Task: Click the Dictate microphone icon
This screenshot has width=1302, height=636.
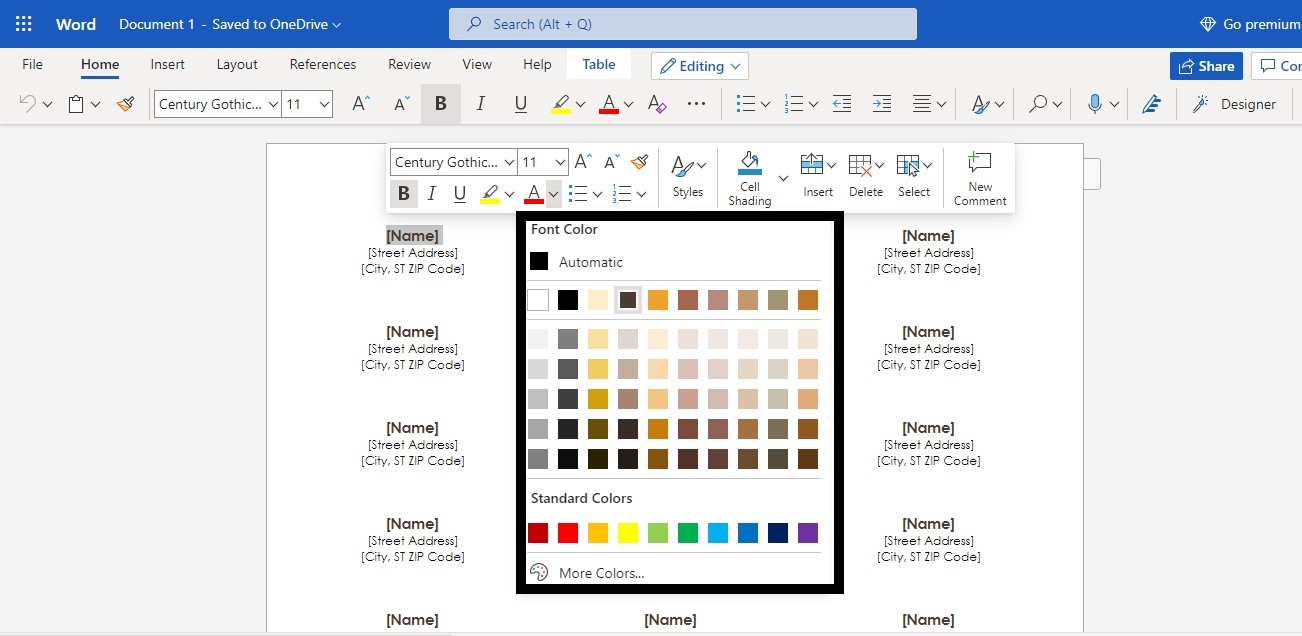Action: (x=1095, y=104)
